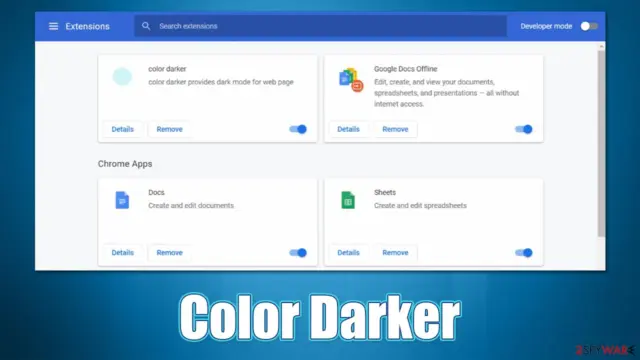Remove the color darker extension

point(169,129)
